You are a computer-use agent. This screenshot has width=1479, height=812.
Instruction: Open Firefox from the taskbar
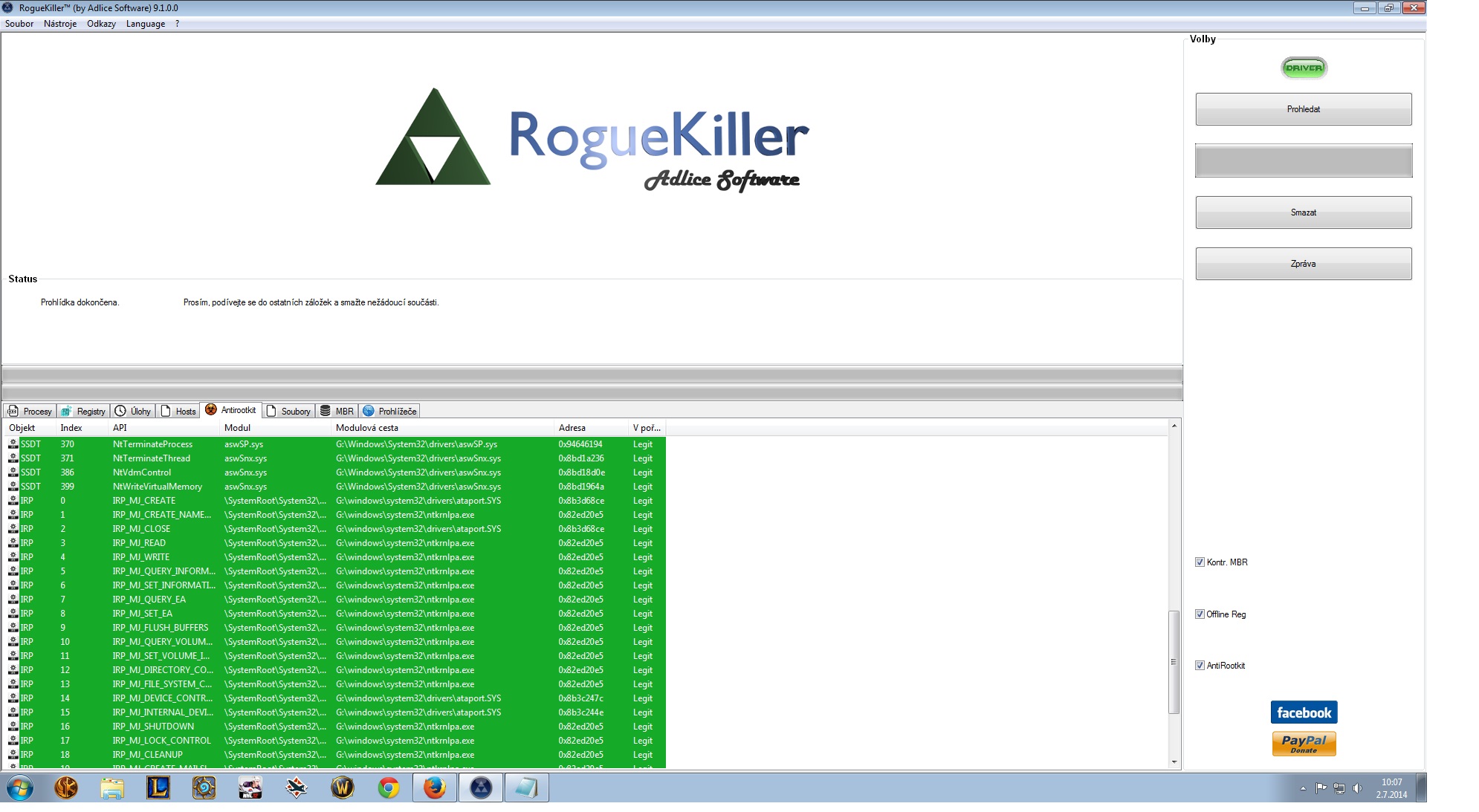pos(434,787)
